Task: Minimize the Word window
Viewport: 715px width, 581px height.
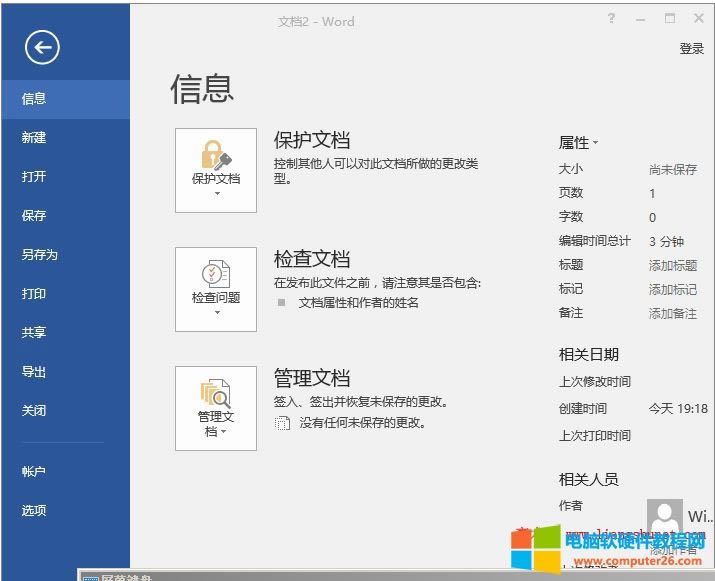Action: click(x=640, y=19)
